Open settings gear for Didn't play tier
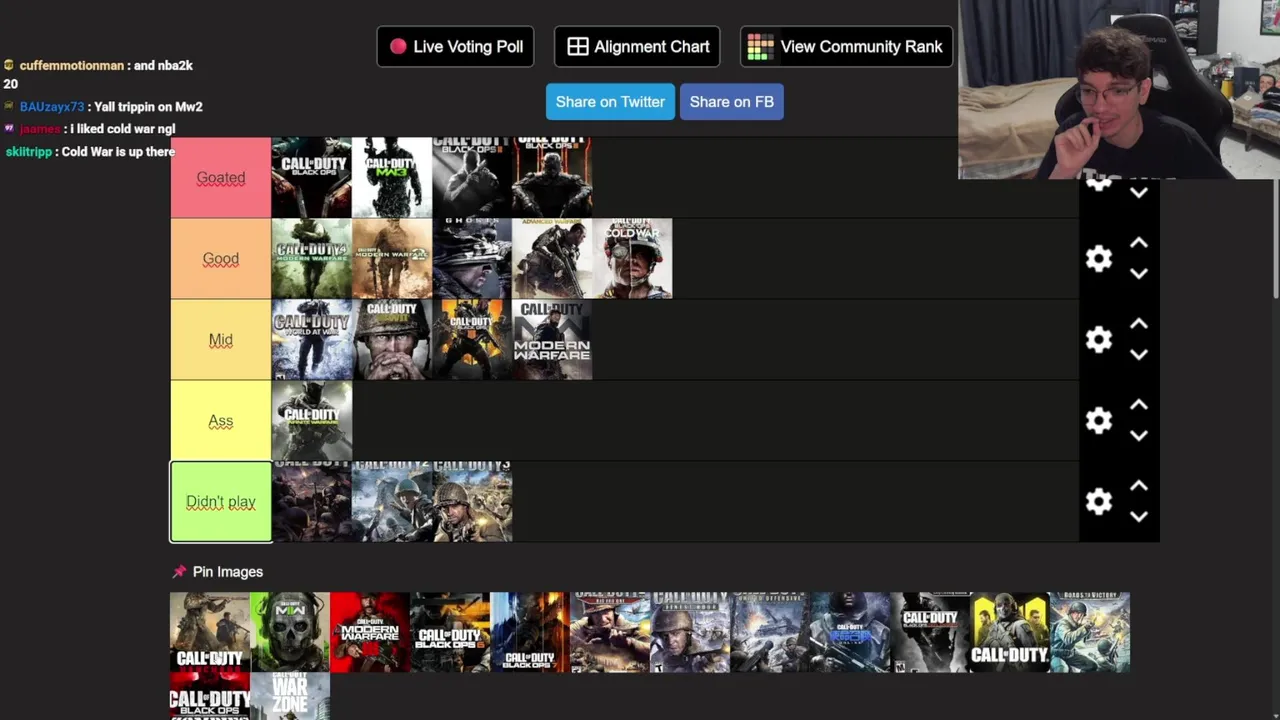1280x720 pixels. point(1099,502)
